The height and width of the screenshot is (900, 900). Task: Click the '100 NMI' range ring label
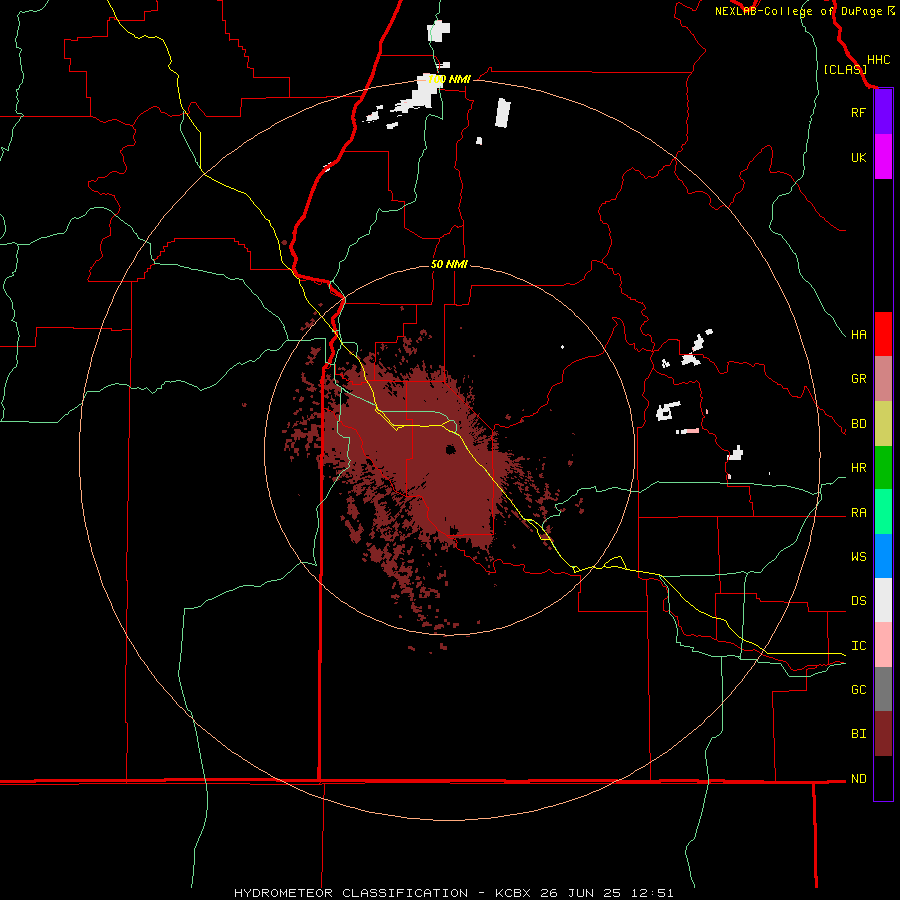click(x=449, y=79)
